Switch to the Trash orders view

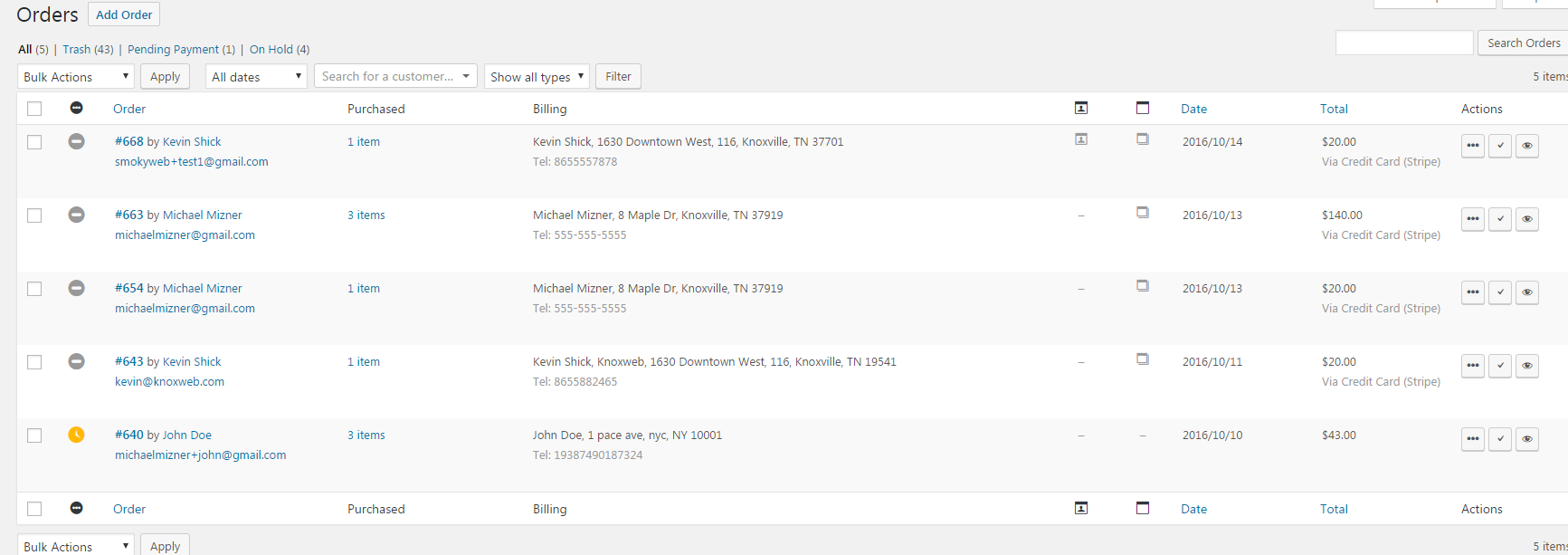click(x=76, y=50)
